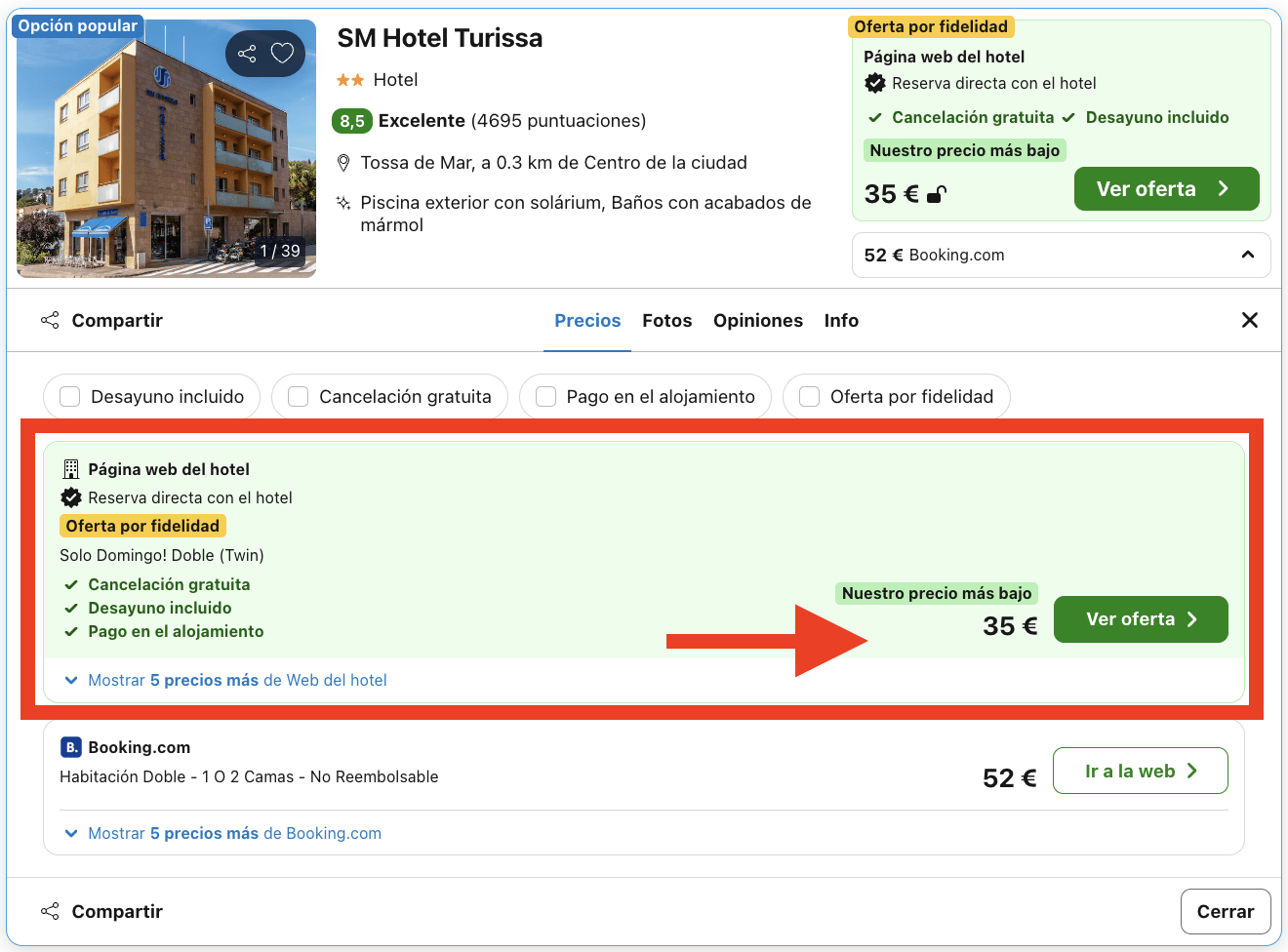Click the 8,5 rating score badge
Viewport: 1288px width, 952px height.
point(352,121)
